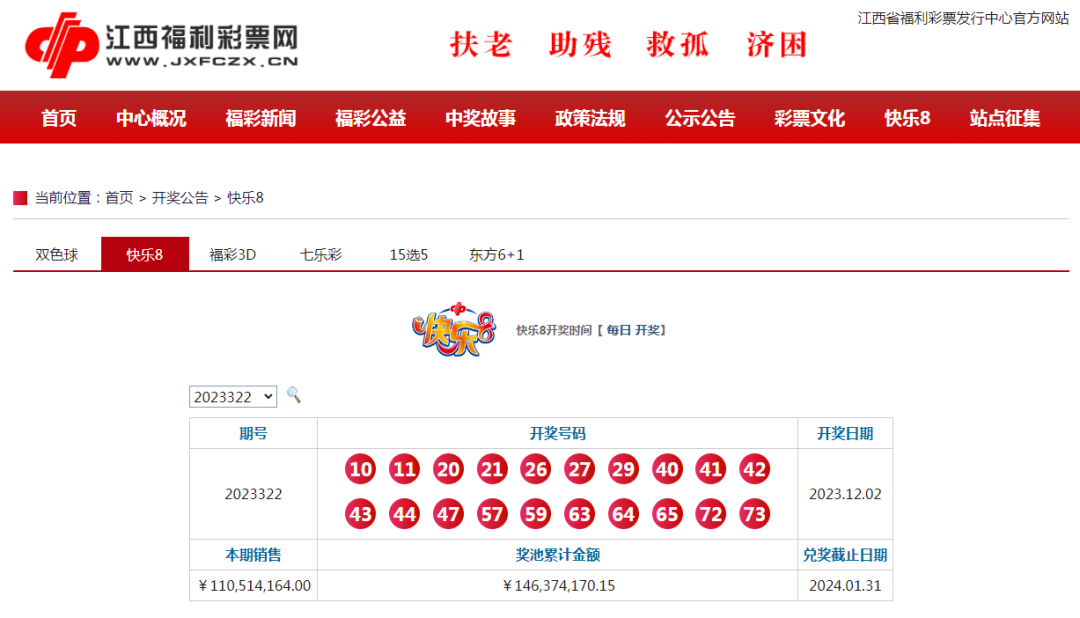Click the claim deadline 2024.01.31
This screenshot has width=1080, height=618.
(845, 586)
